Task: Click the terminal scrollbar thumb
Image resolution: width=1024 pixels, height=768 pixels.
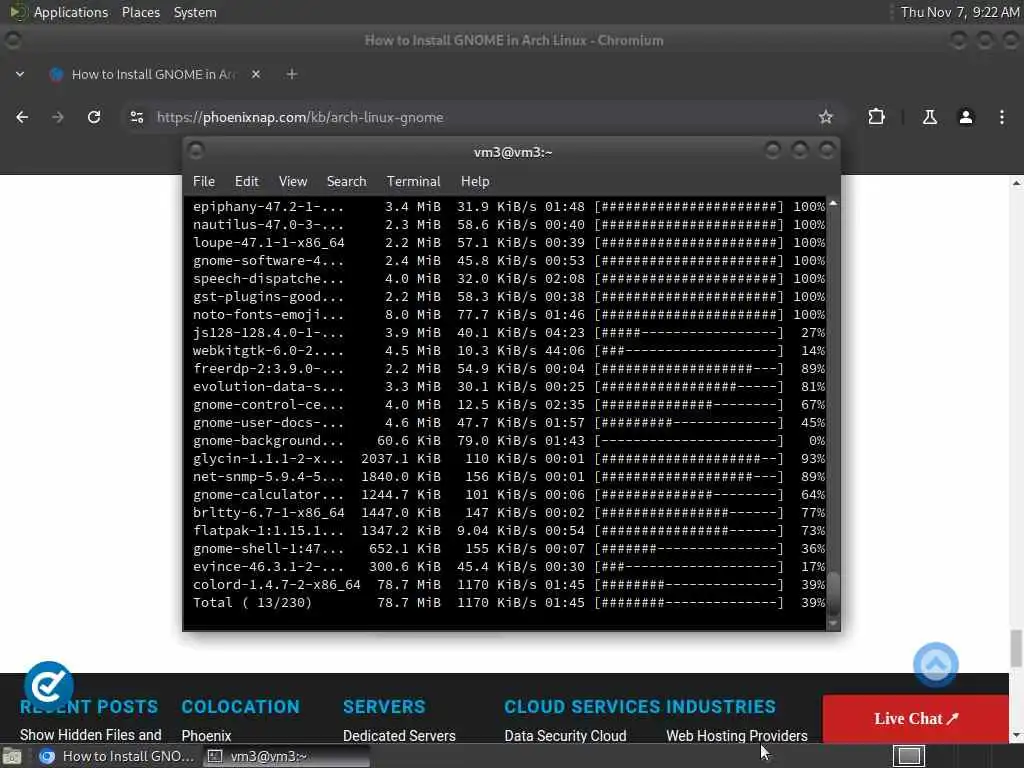Action: pos(833,593)
